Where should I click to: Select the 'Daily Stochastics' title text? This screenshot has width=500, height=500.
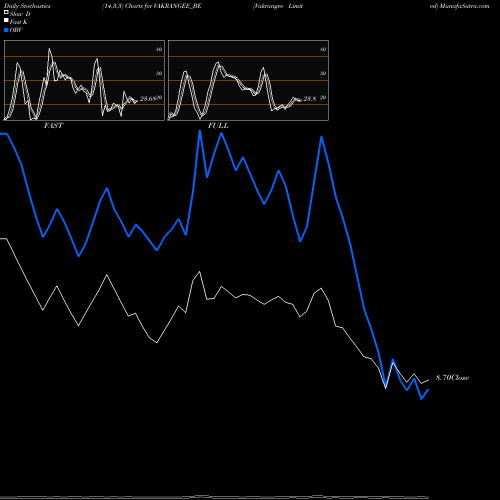[x=27, y=6]
